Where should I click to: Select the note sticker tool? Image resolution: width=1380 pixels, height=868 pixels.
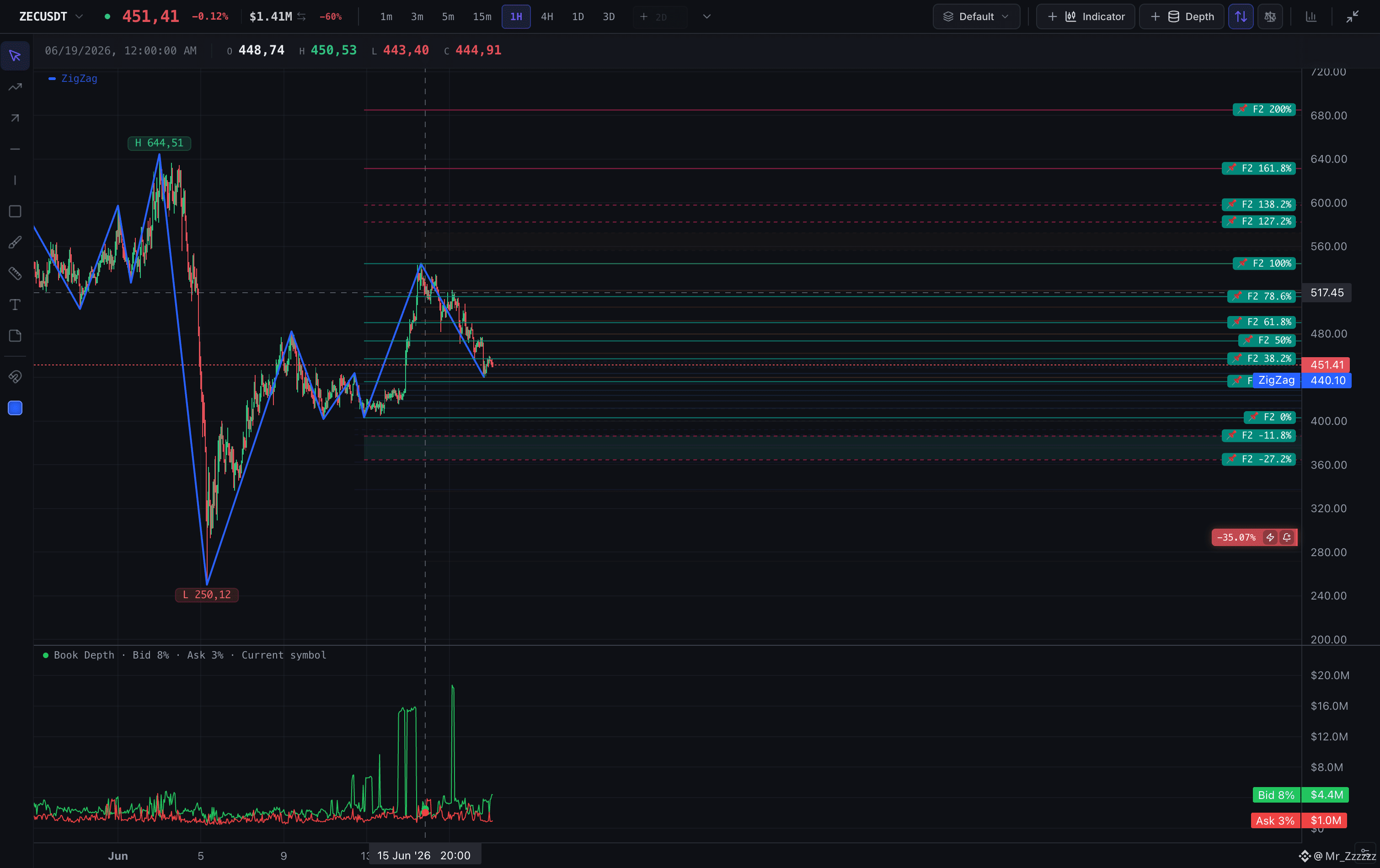point(15,335)
